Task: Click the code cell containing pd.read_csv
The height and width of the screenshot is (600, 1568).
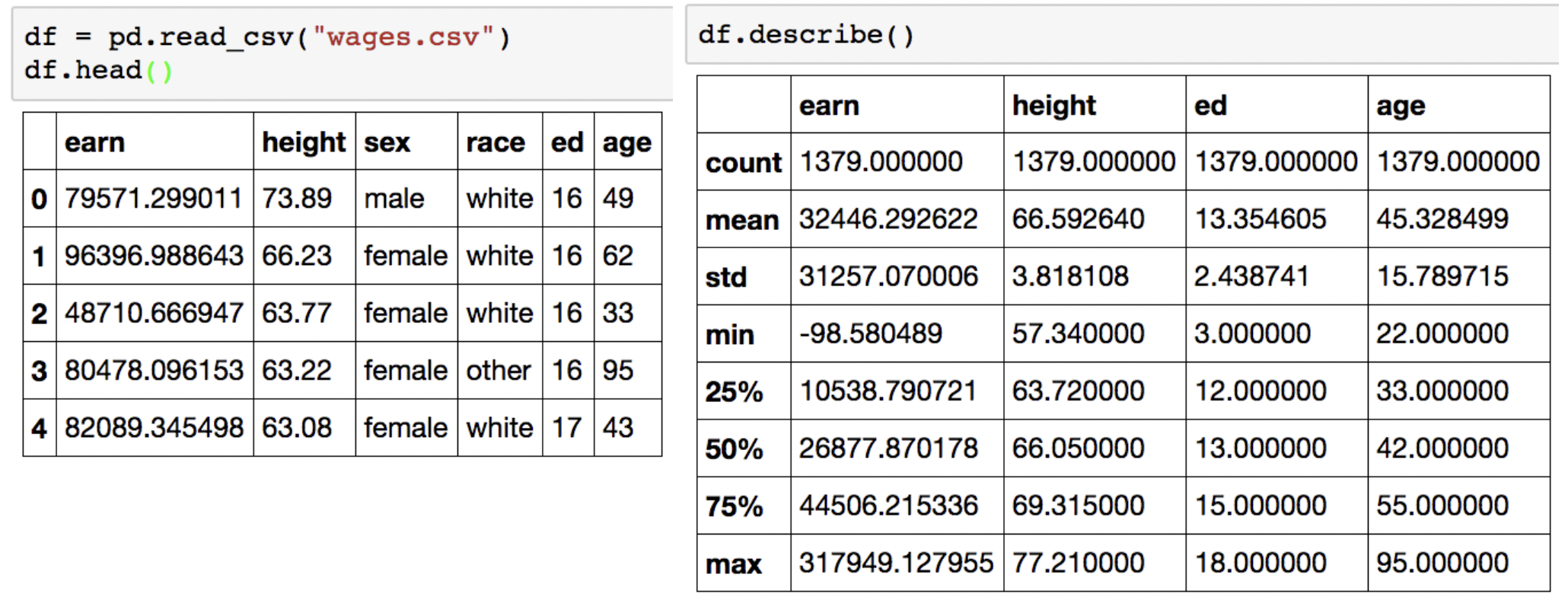Action: pos(343,53)
